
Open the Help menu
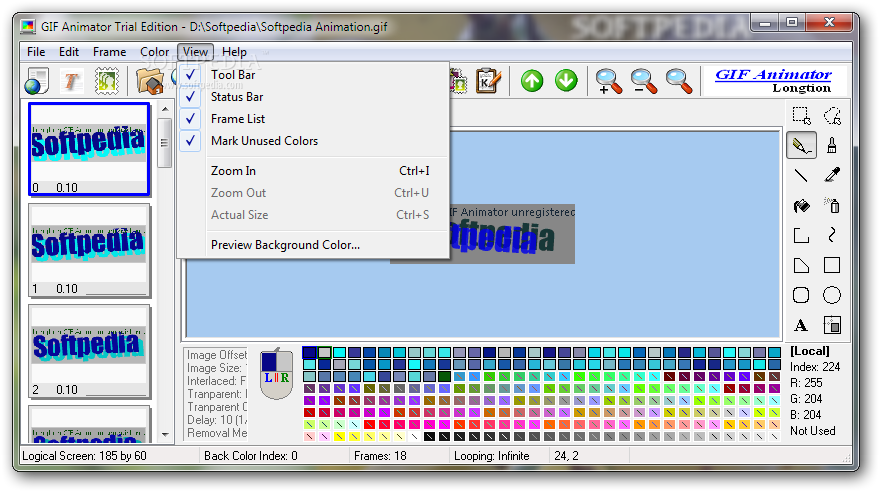[235, 52]
